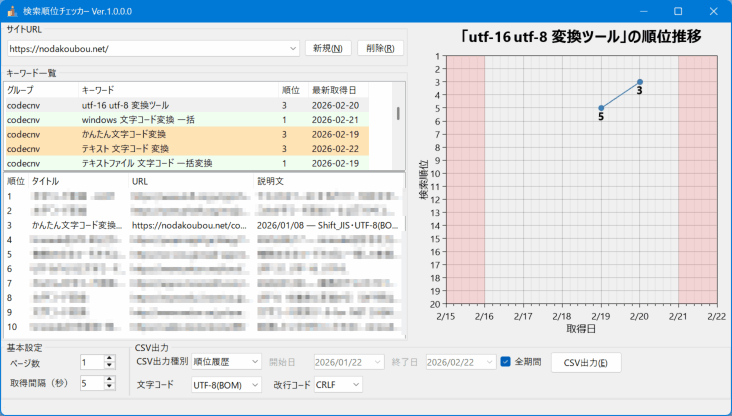Open the 文字コード UTF-8(BOM) dropdown

click(x=255, y=385)
